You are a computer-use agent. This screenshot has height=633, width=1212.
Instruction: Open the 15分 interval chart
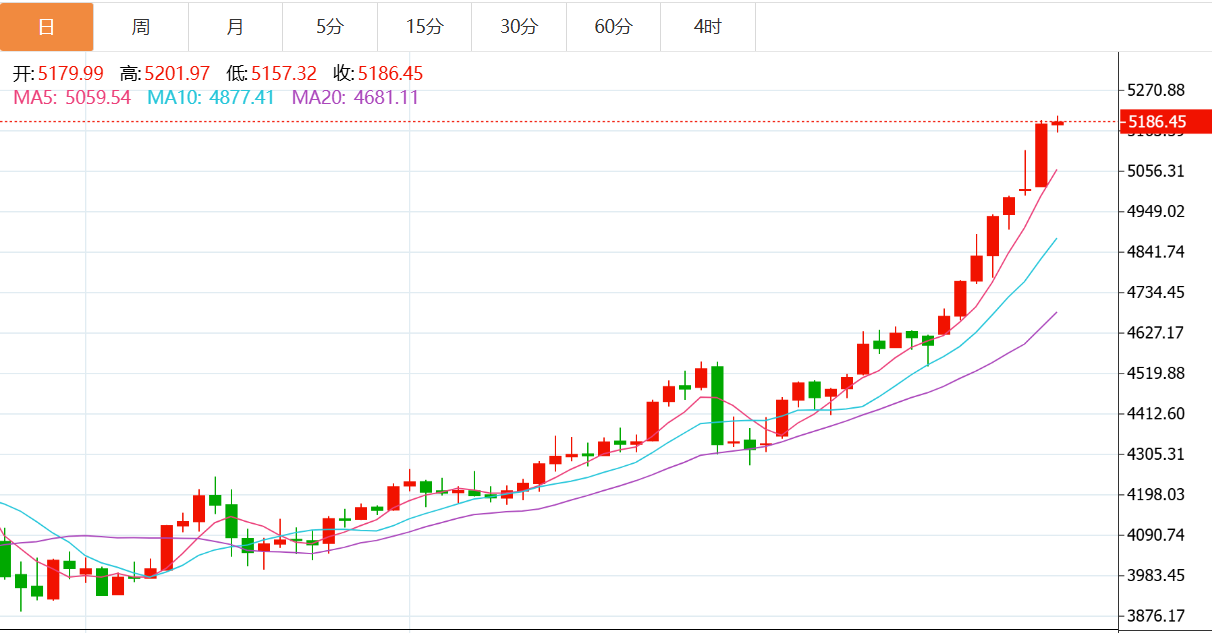click(424, 27)
